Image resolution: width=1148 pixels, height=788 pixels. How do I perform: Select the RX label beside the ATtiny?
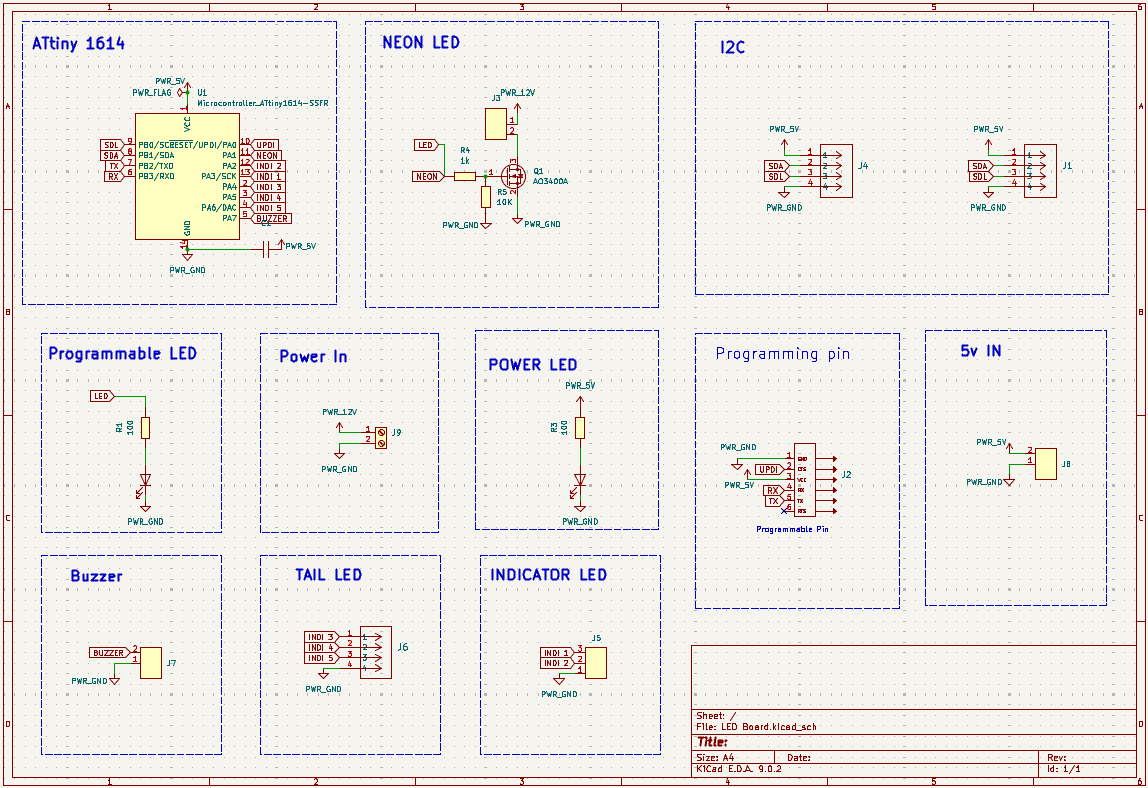tap(113, 176)
